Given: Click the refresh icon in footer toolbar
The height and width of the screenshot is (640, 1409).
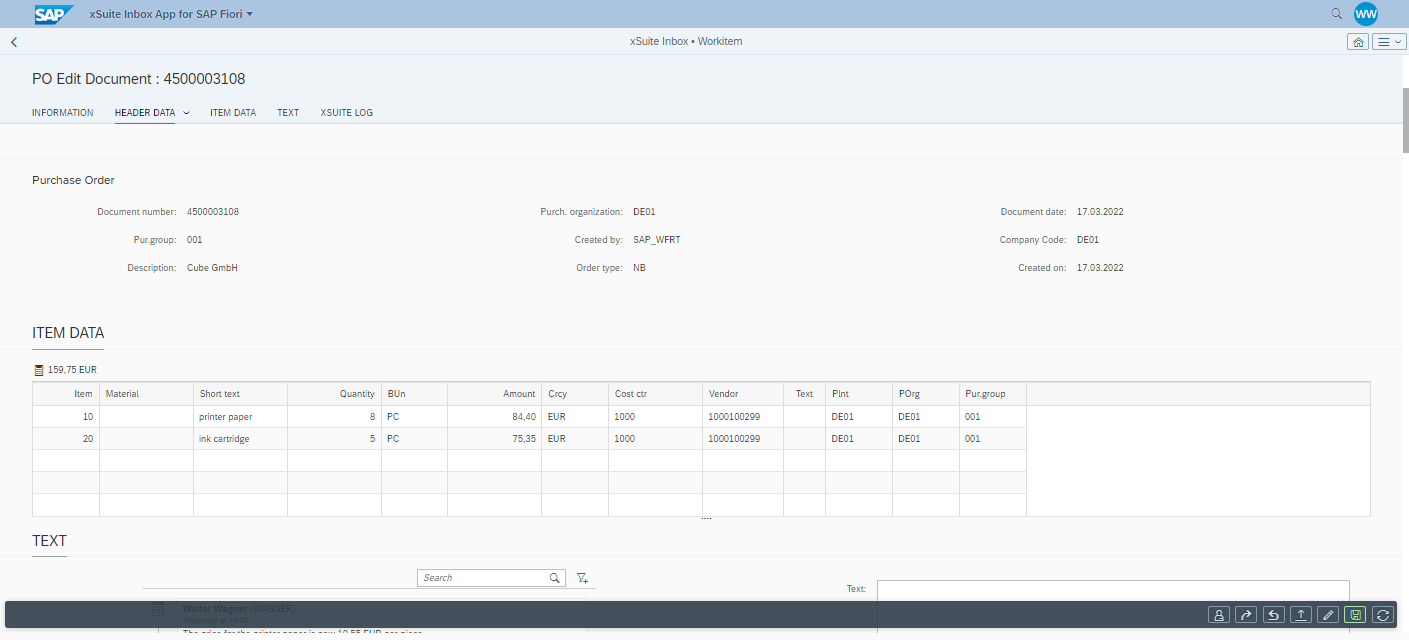Looking at the screenshot, I should click(x=1383, y=615).
